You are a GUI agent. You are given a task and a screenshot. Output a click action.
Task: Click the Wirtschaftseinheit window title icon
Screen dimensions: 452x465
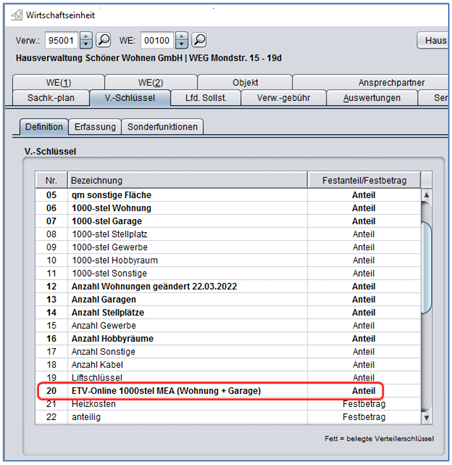click(x=16, y=15)
